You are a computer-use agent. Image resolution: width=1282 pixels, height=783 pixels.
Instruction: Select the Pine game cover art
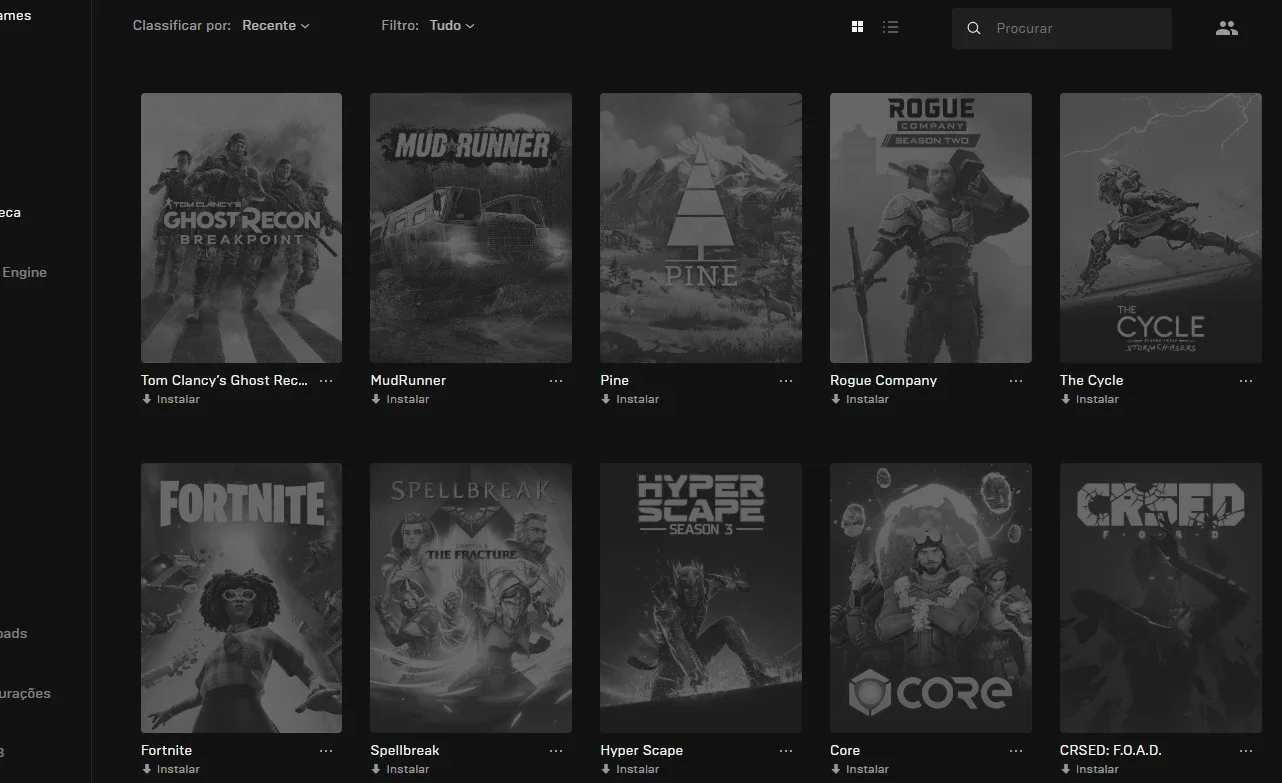click(701, 228)
